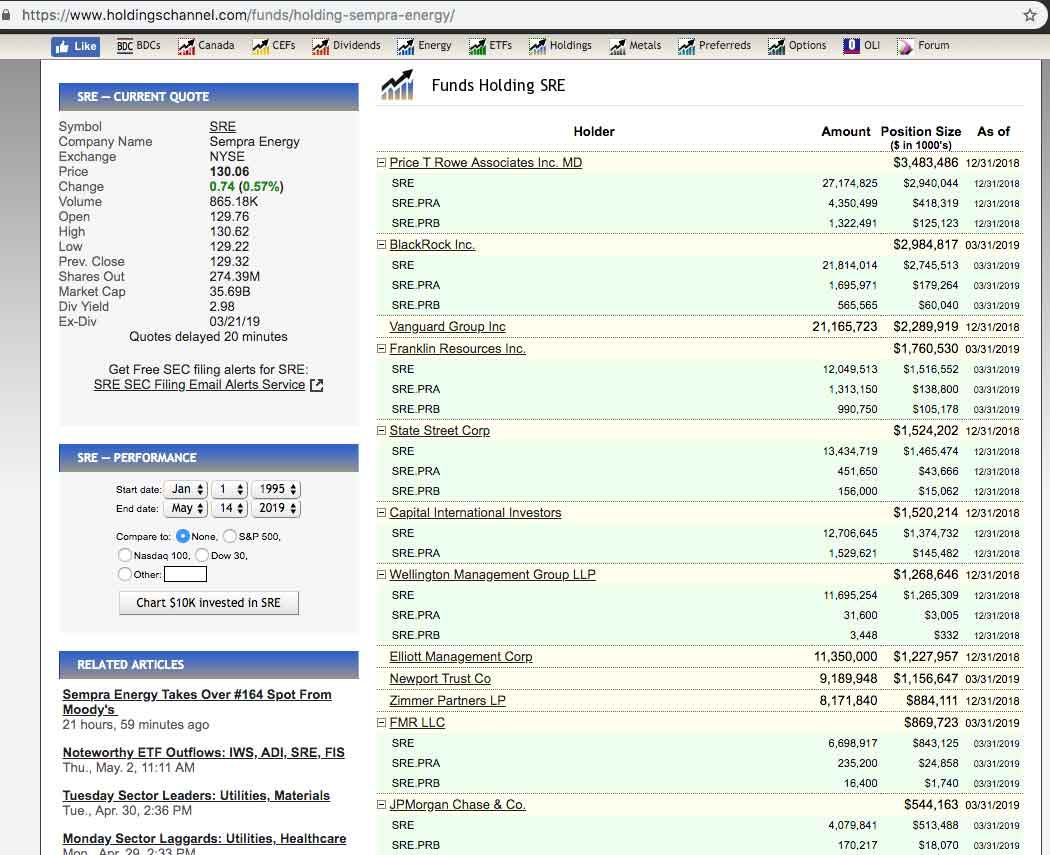Image resolution: width=1050 pixels, height=855 pixels.
Task: Click external link icon beside Email Alerts Service
Action: 317,385
